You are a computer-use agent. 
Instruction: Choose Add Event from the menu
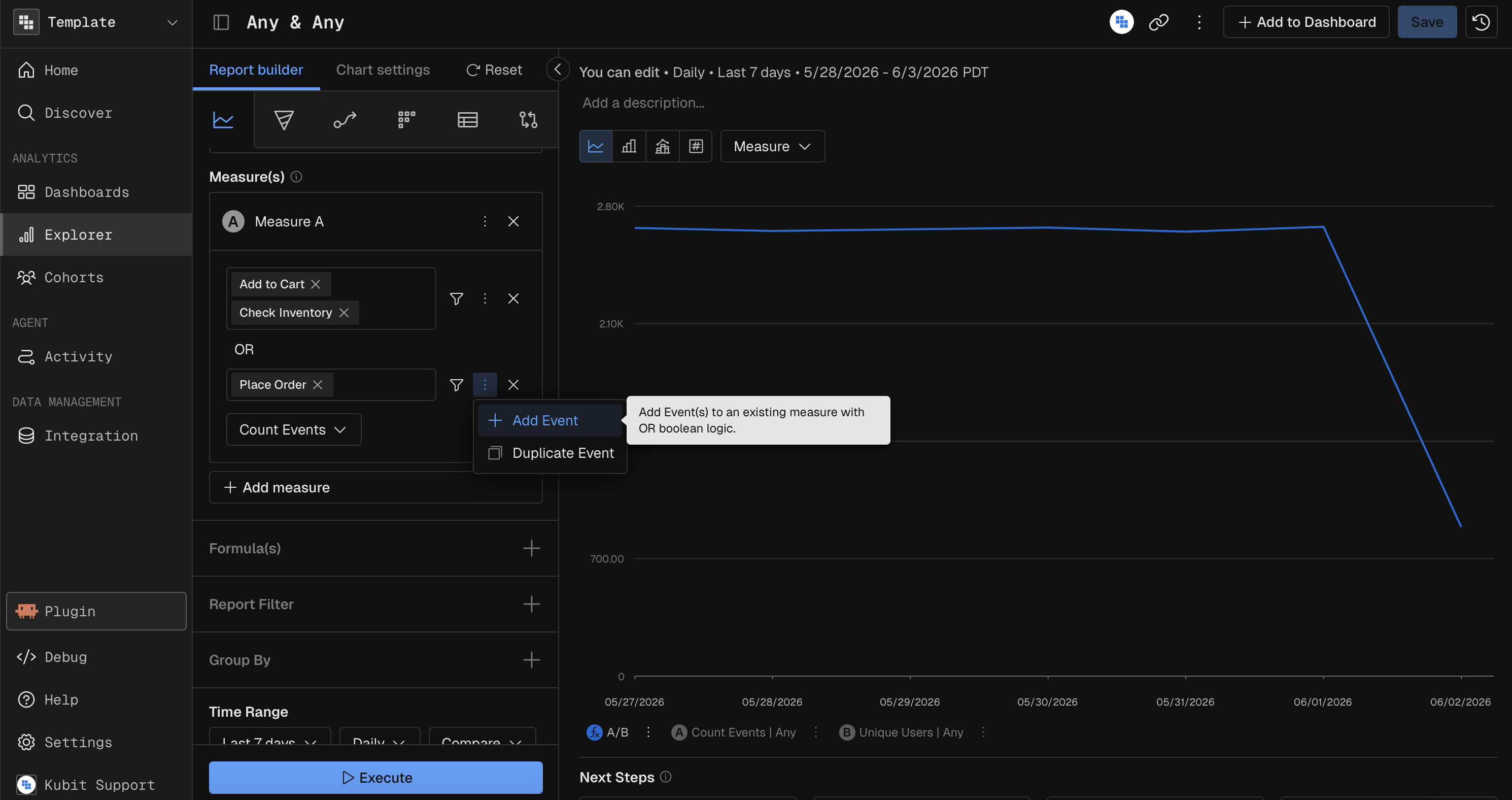pos(549,420)
